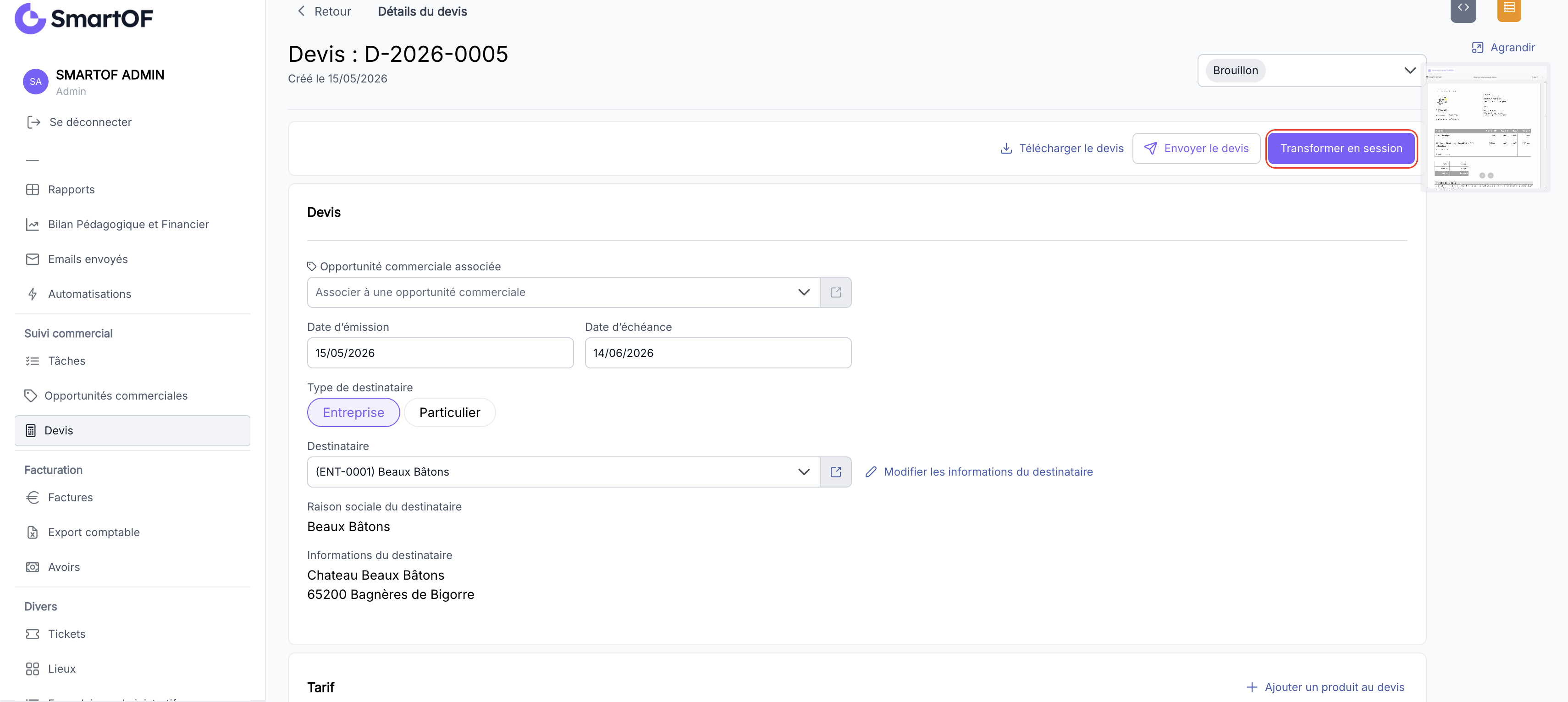Click the back chevron next to Retour
Viewport: 1568px width, 702px height.
coord(301,11)
